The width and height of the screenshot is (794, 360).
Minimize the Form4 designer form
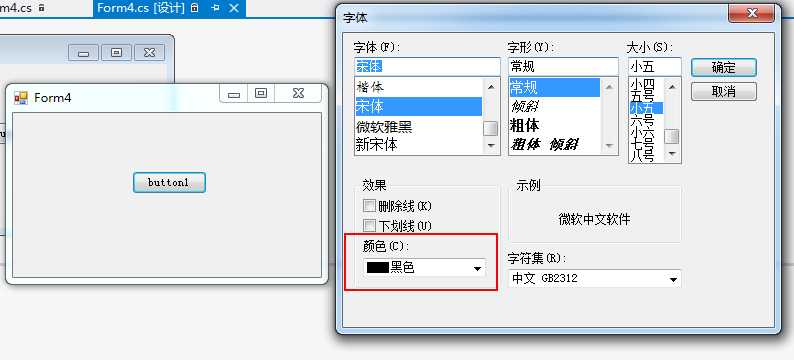pyautogui.click(x=233, y=94)
